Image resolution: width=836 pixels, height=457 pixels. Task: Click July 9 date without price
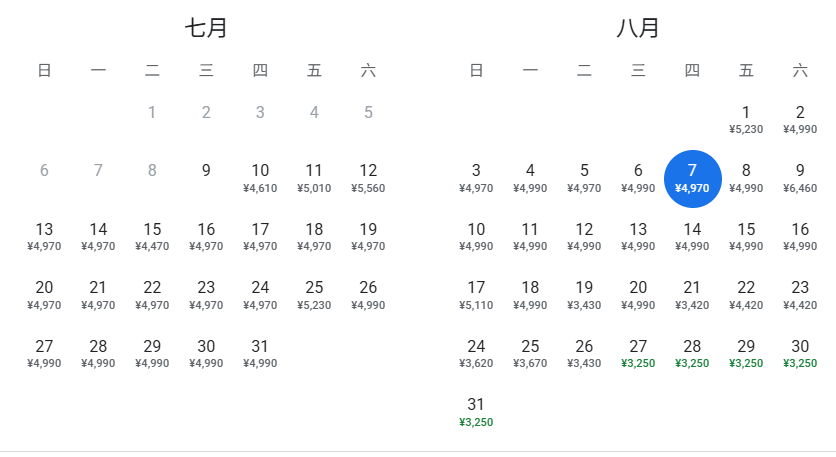[206, 171]
